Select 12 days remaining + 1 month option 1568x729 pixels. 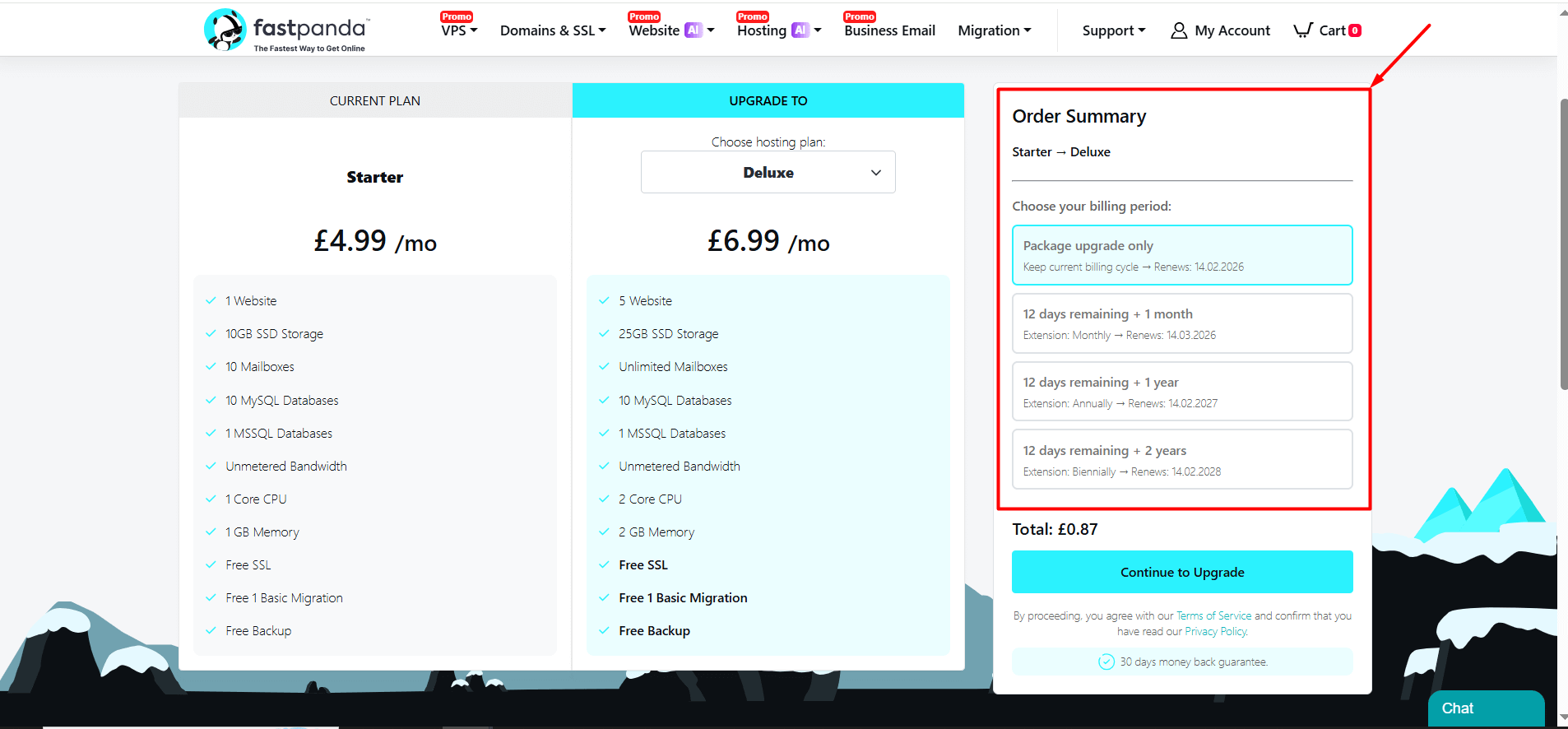coord(1182,323)
